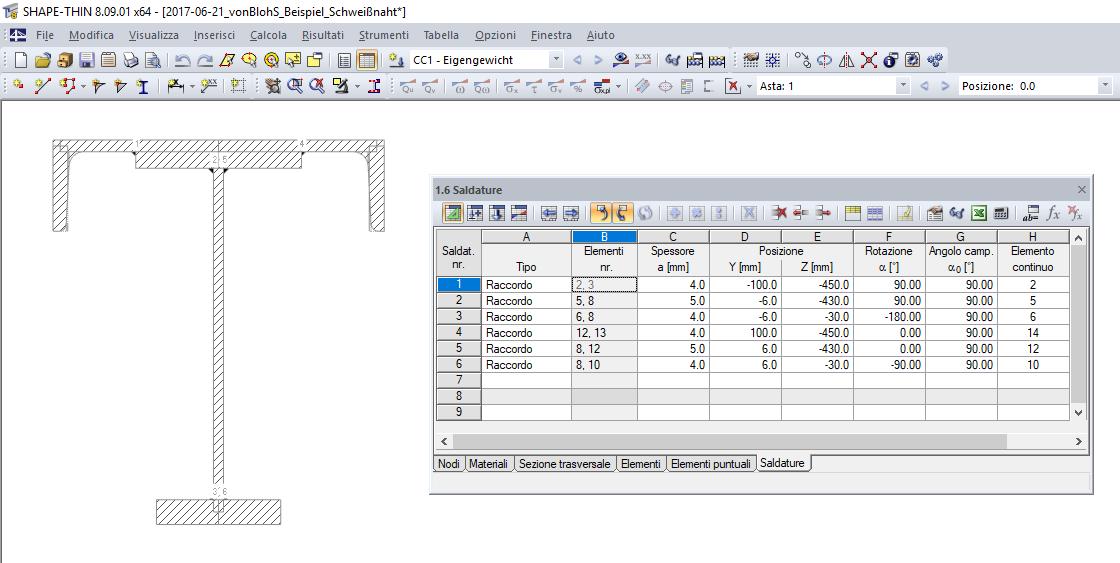Select column header B in the table
The image size is (1120, 563).
coord(604,236)
